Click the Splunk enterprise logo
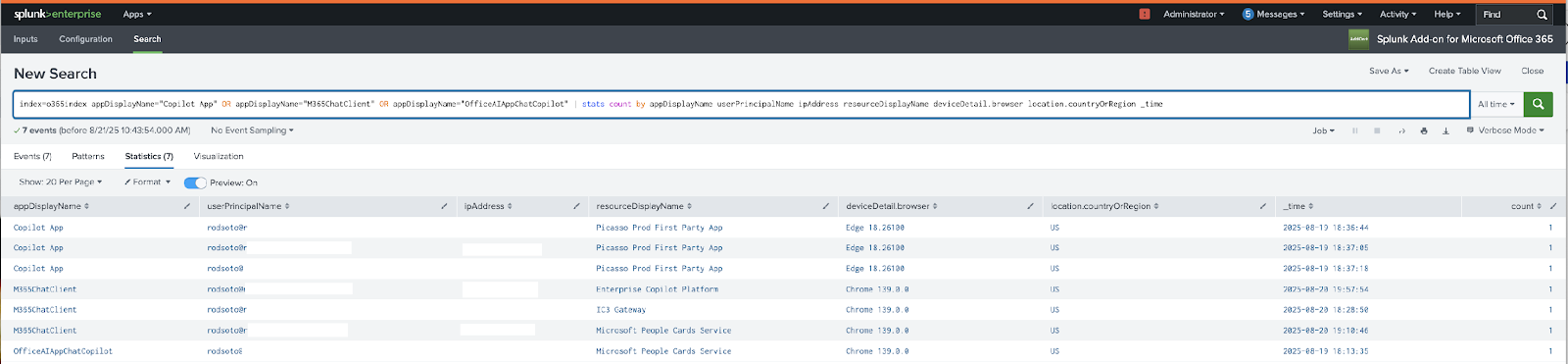1568x364 pixels. point(57,14)
